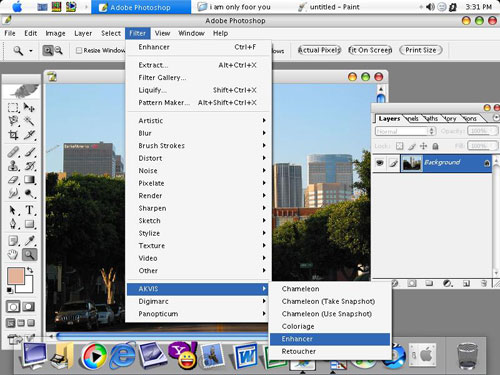
Task: Click the background color swatch
Action: pos(28,288)
